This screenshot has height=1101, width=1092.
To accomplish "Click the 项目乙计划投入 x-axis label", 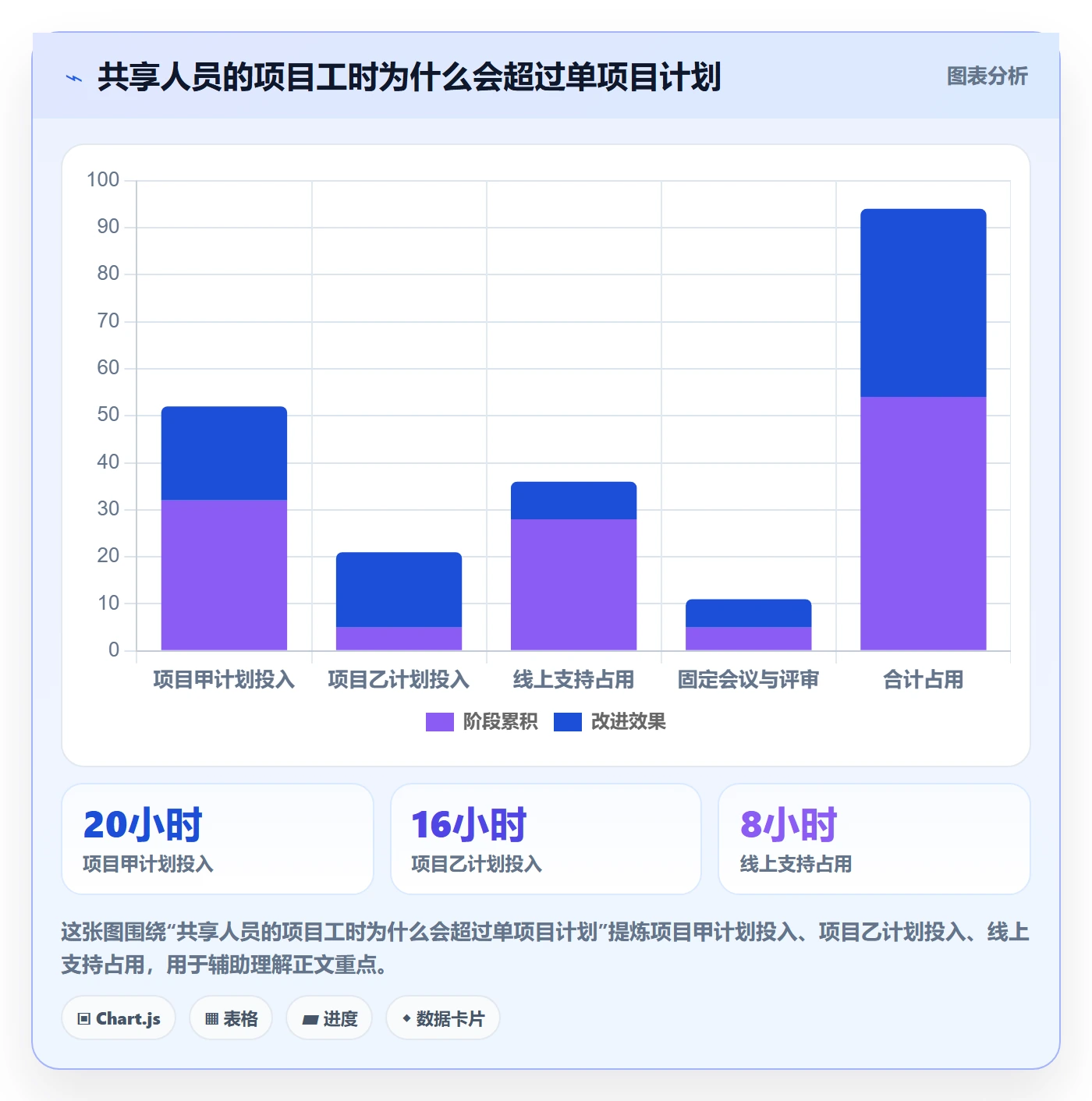I will [399, 680].
